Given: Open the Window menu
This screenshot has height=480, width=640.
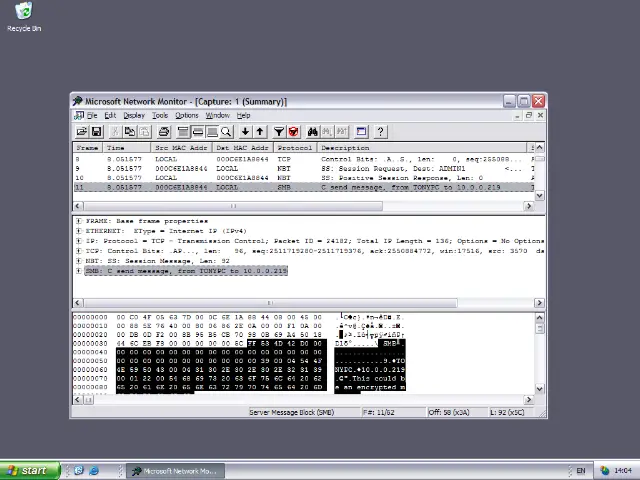Looking at the screenshot, I should point(218,116).
